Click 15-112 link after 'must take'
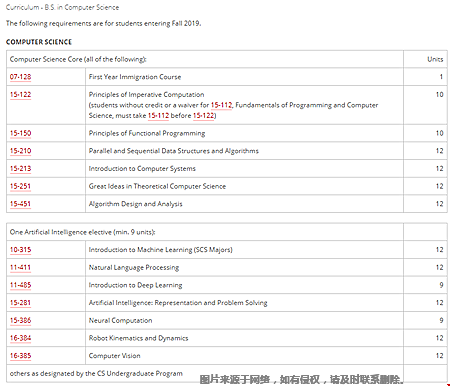The width and height of the screenshot is (450, 386). point(158,116)
